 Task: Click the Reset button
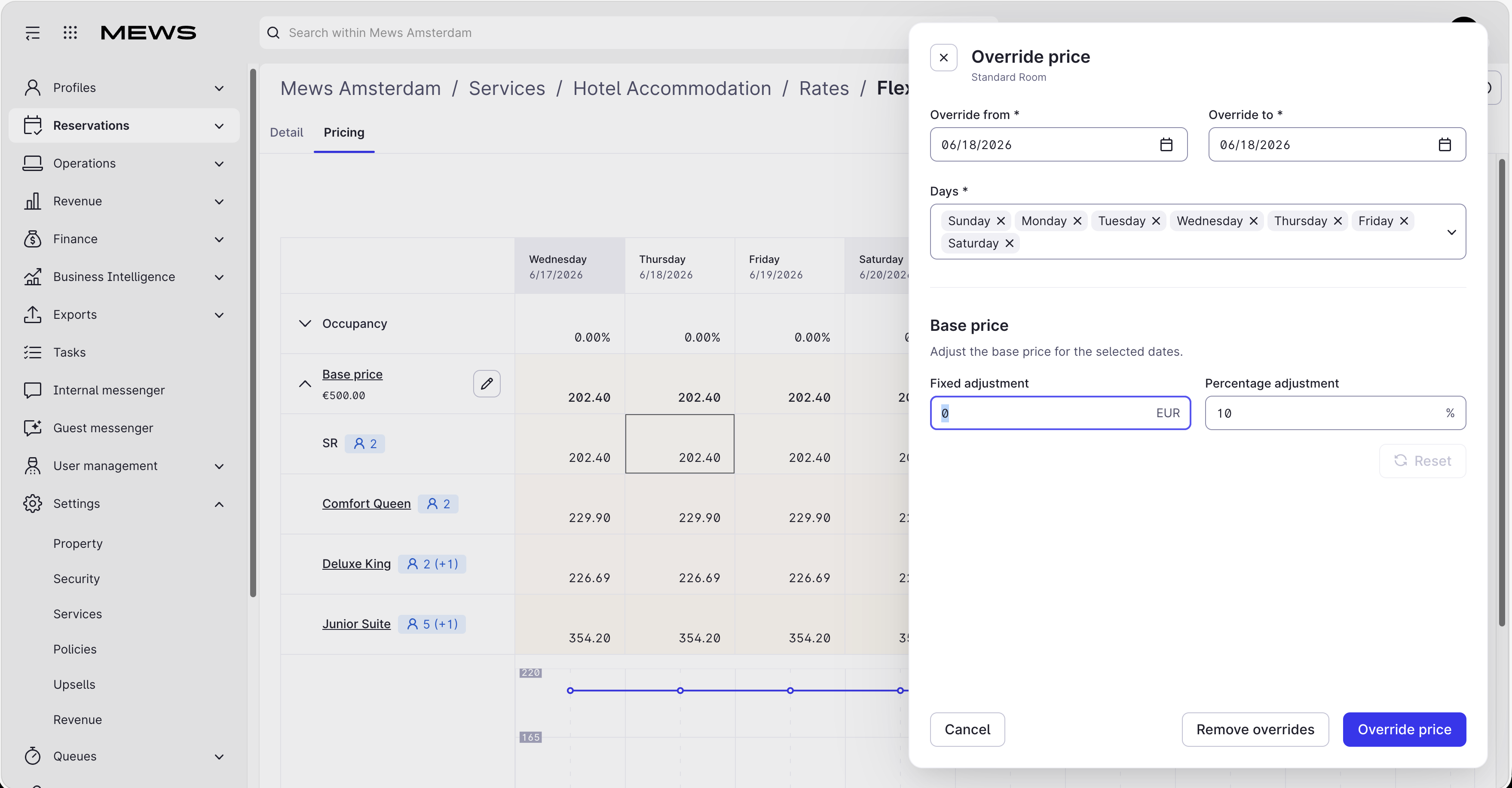click(1423, 461)
